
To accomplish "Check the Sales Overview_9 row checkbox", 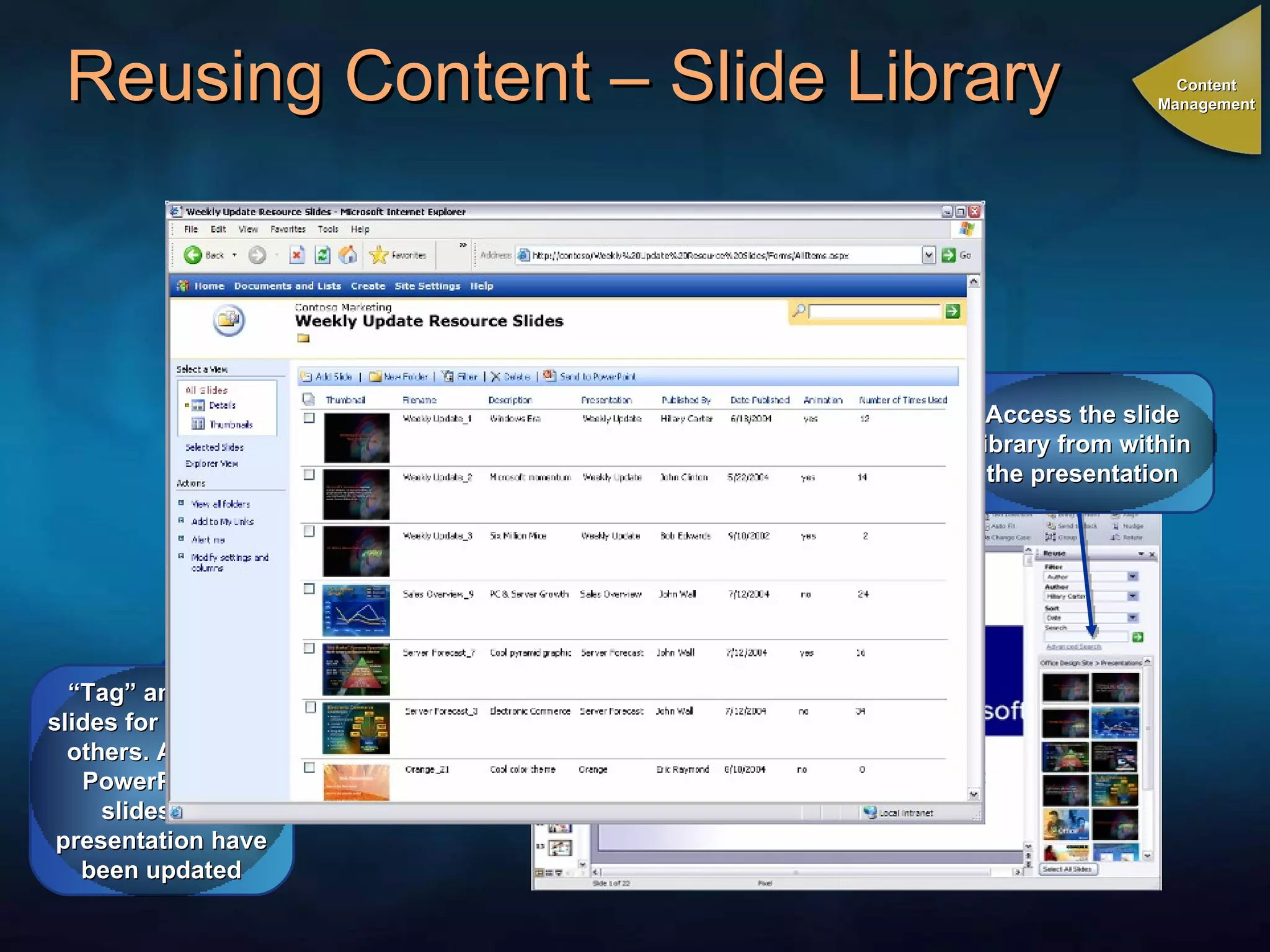I will click(309, 589).
